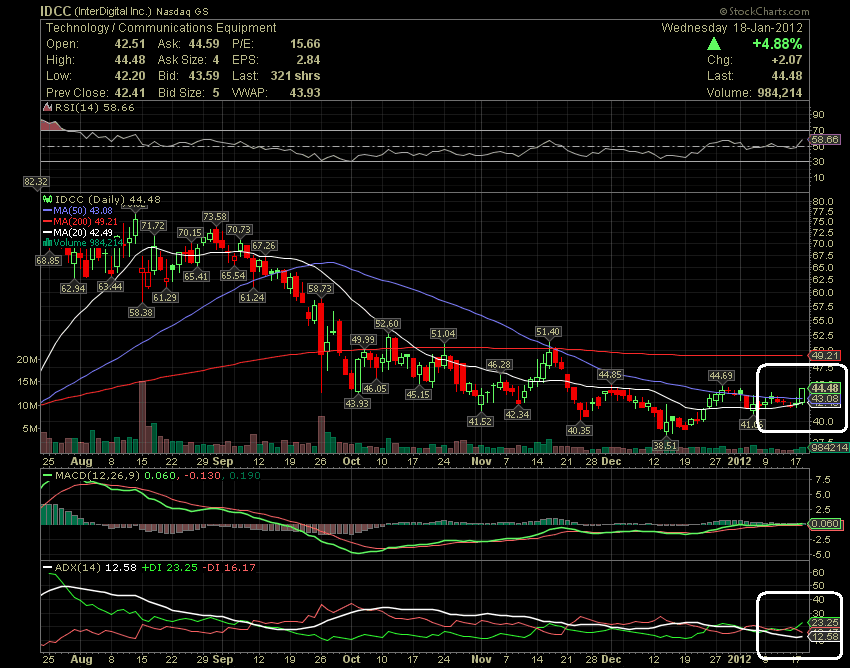Click the 41.52 low price annotation
This screenshot has height=668, width=850.
coord(480,421)
